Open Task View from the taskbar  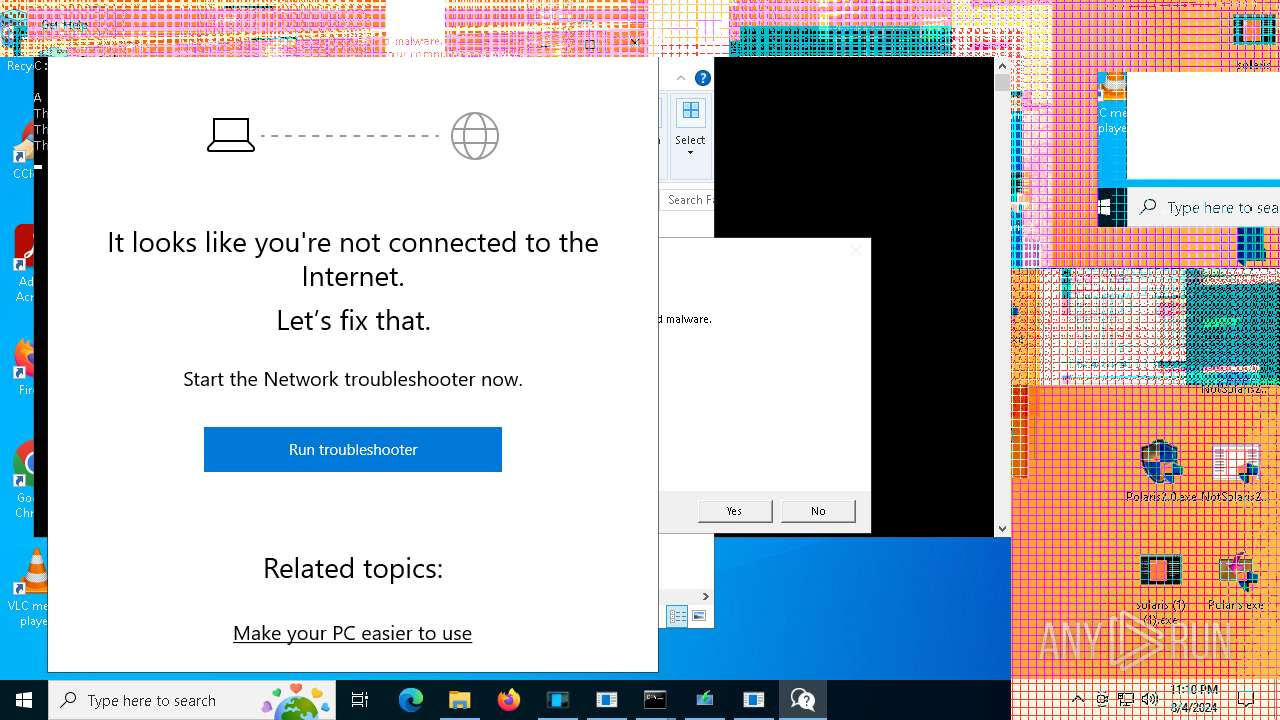(360, 700)
